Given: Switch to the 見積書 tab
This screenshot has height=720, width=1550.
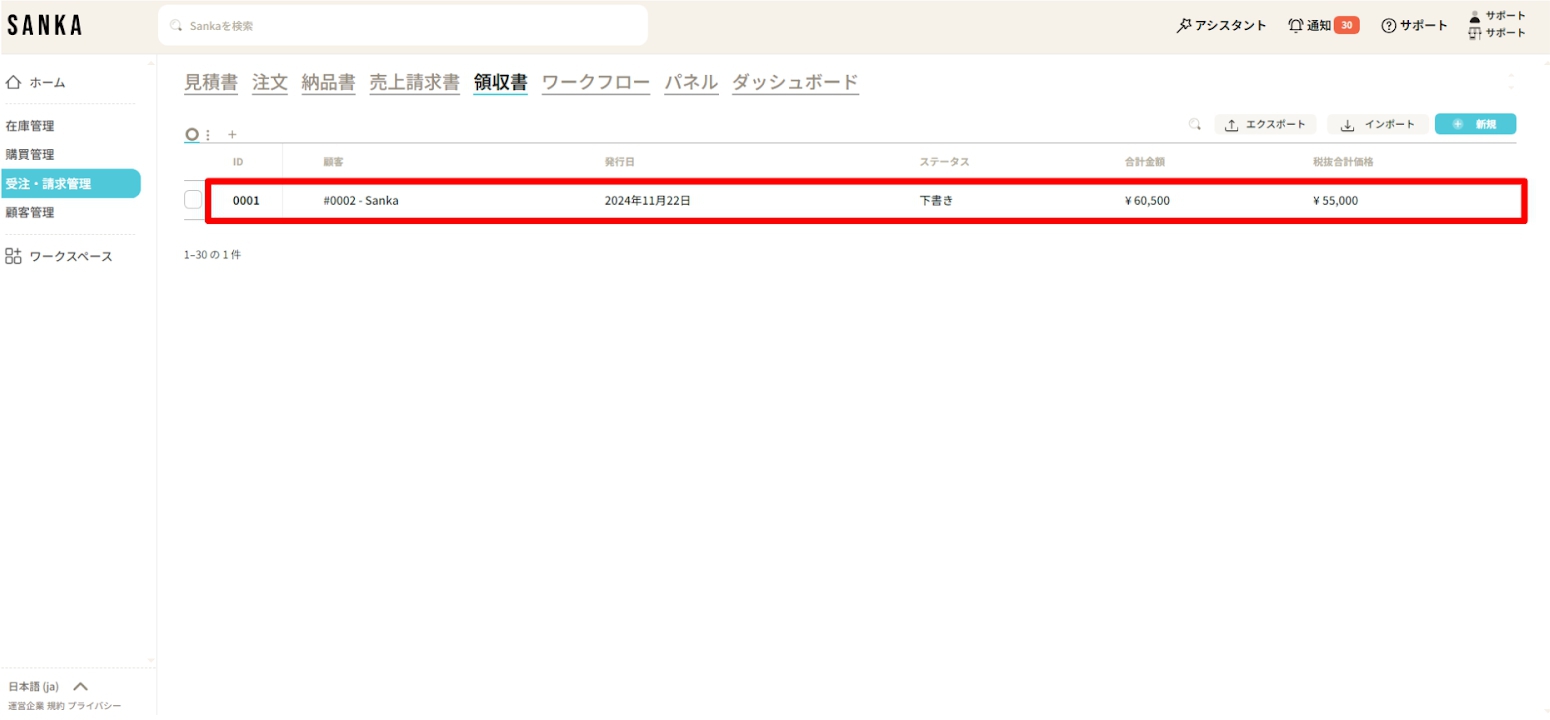Looking at the screenshot, I should pyautogui.click(x=211, y=82).
